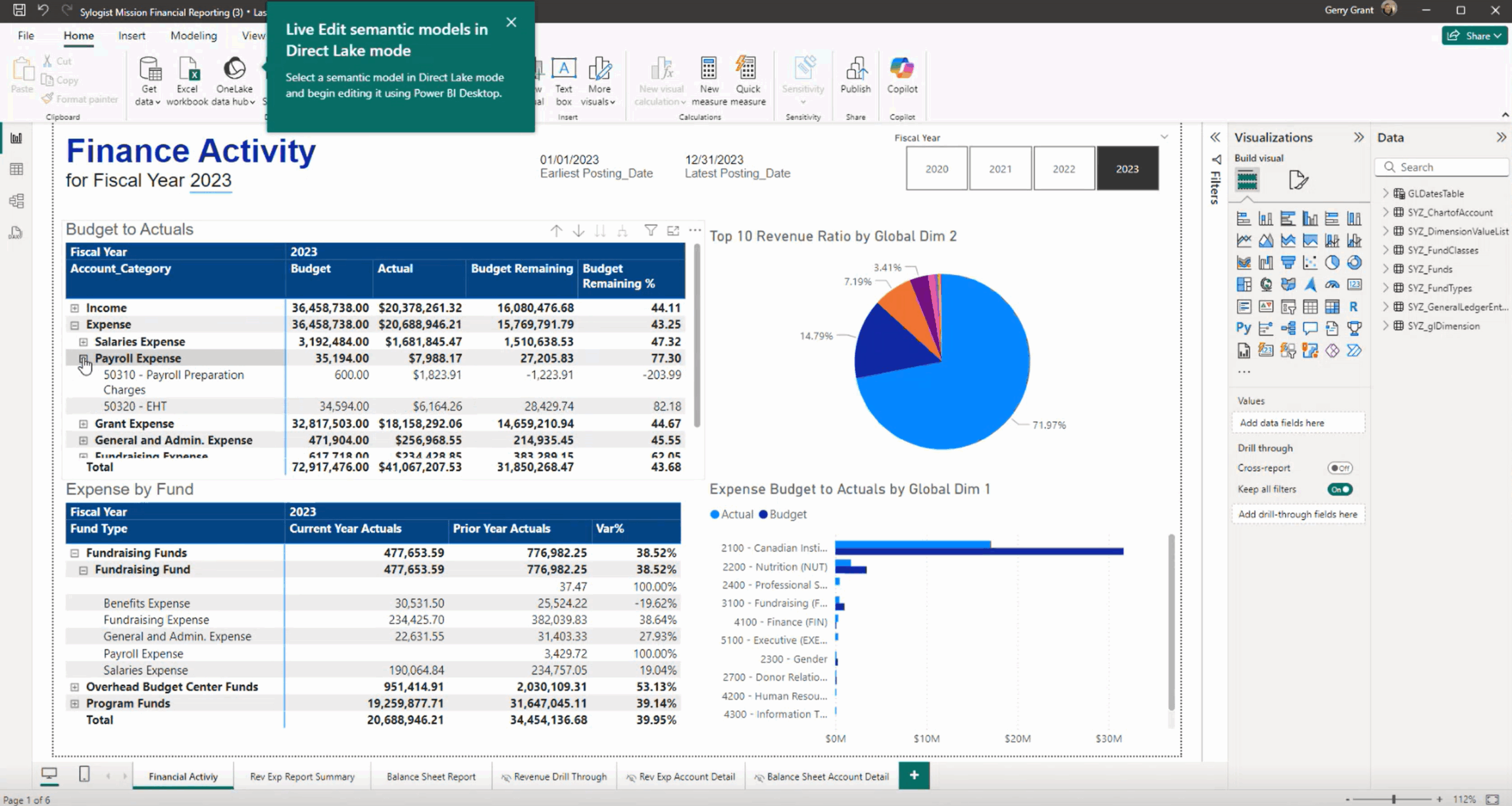The height and width of the screenshot is (806, 1512).
Task: Turn off Keep all filters toggle
Action: click(1340, 489)
